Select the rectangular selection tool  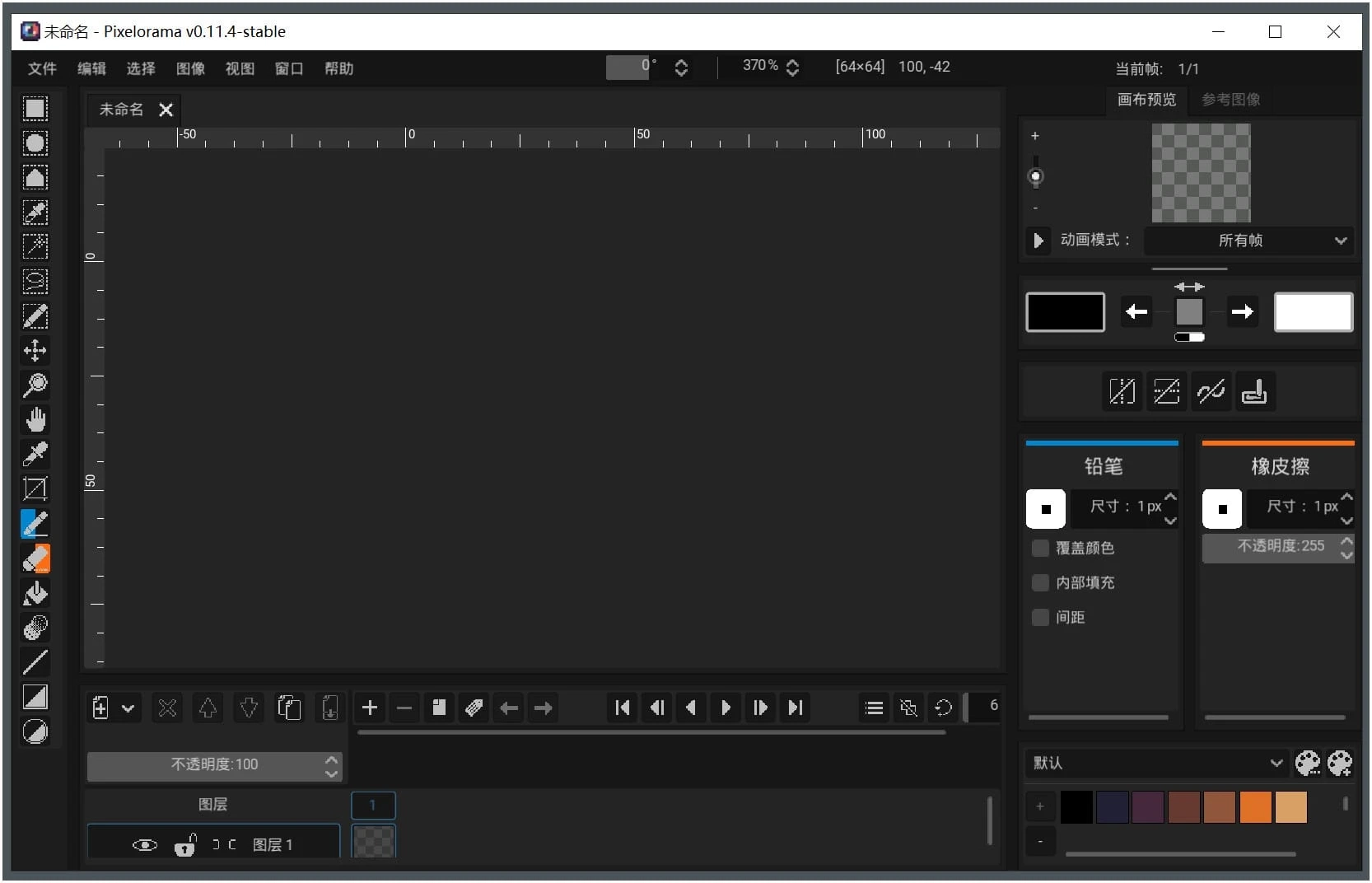pyautogui.click(x=35, y=109)
